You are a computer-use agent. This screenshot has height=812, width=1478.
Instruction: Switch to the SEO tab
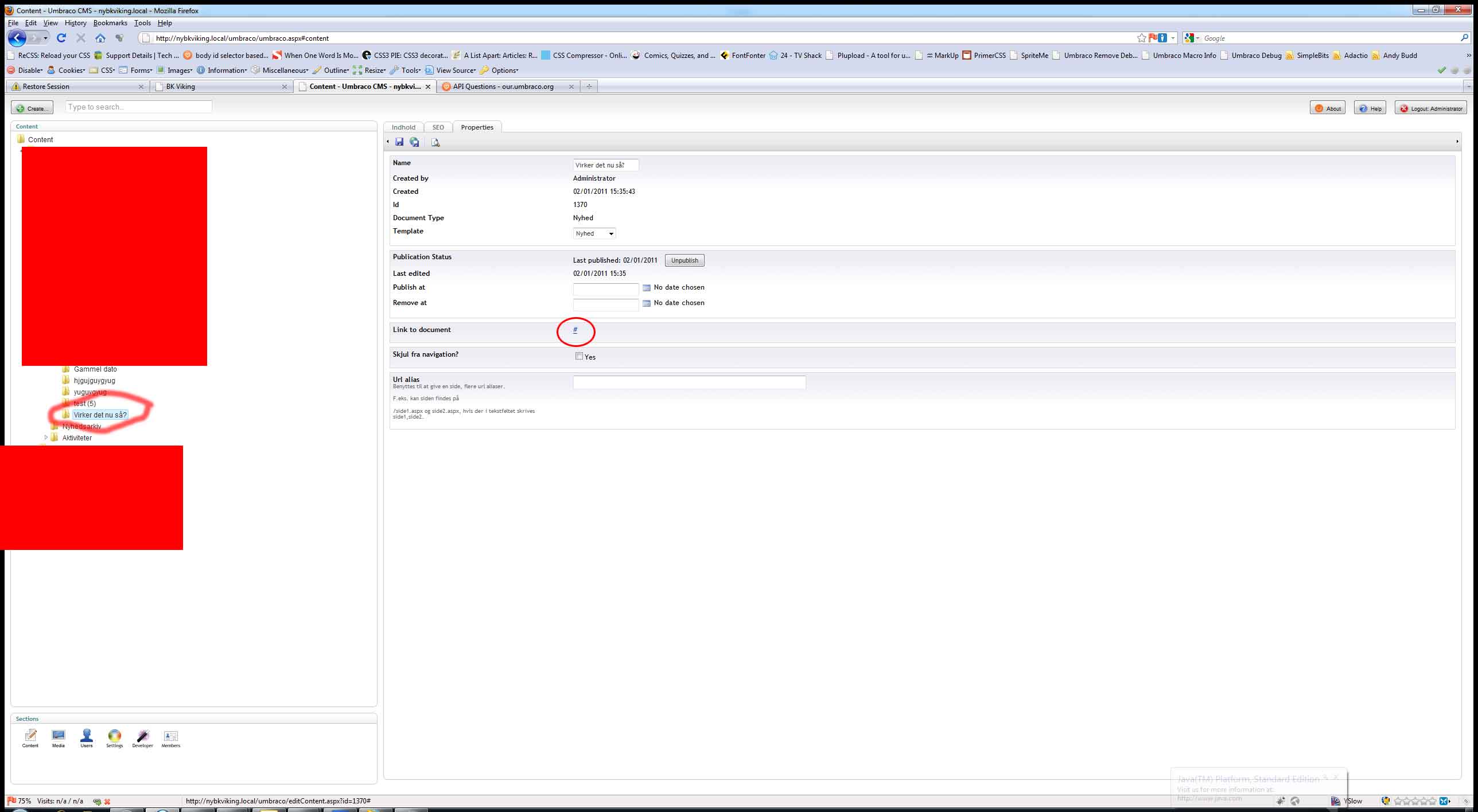[x=438, y=127]
